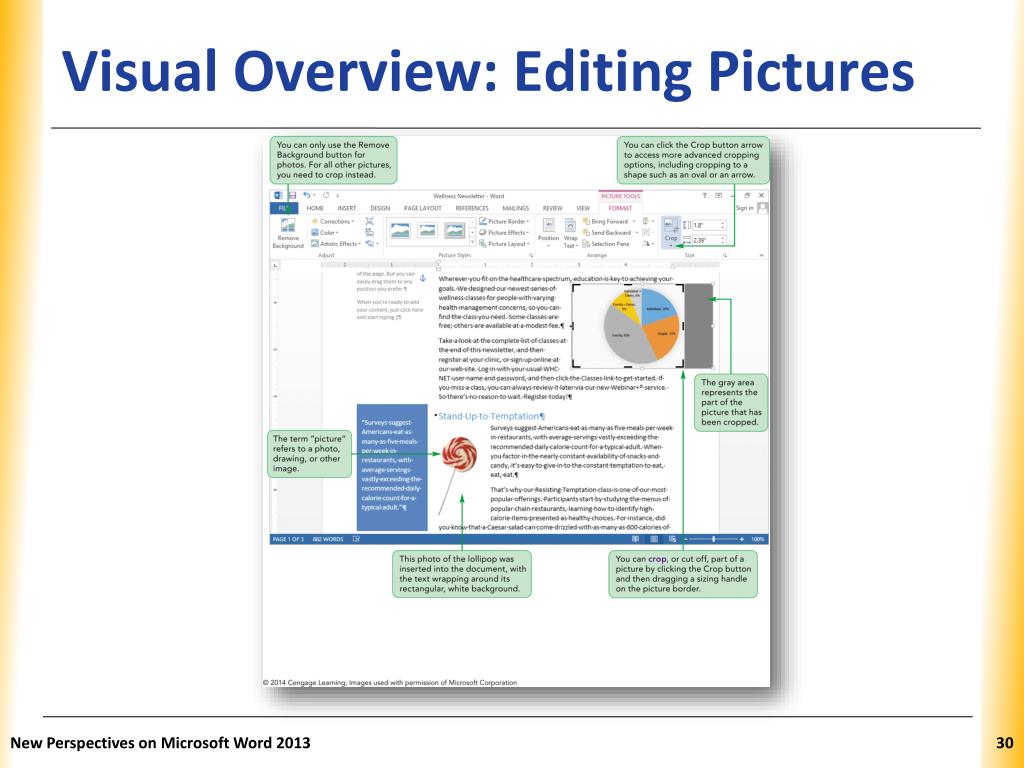Click the proofing status icon
This screenshot has width=1024, height=768.
(357, 539)
